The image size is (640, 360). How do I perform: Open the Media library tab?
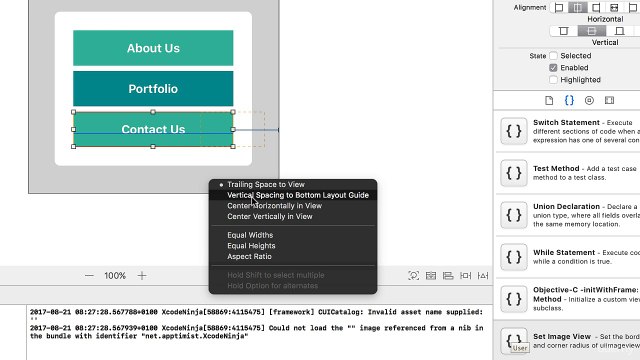(x=609, y=100)
